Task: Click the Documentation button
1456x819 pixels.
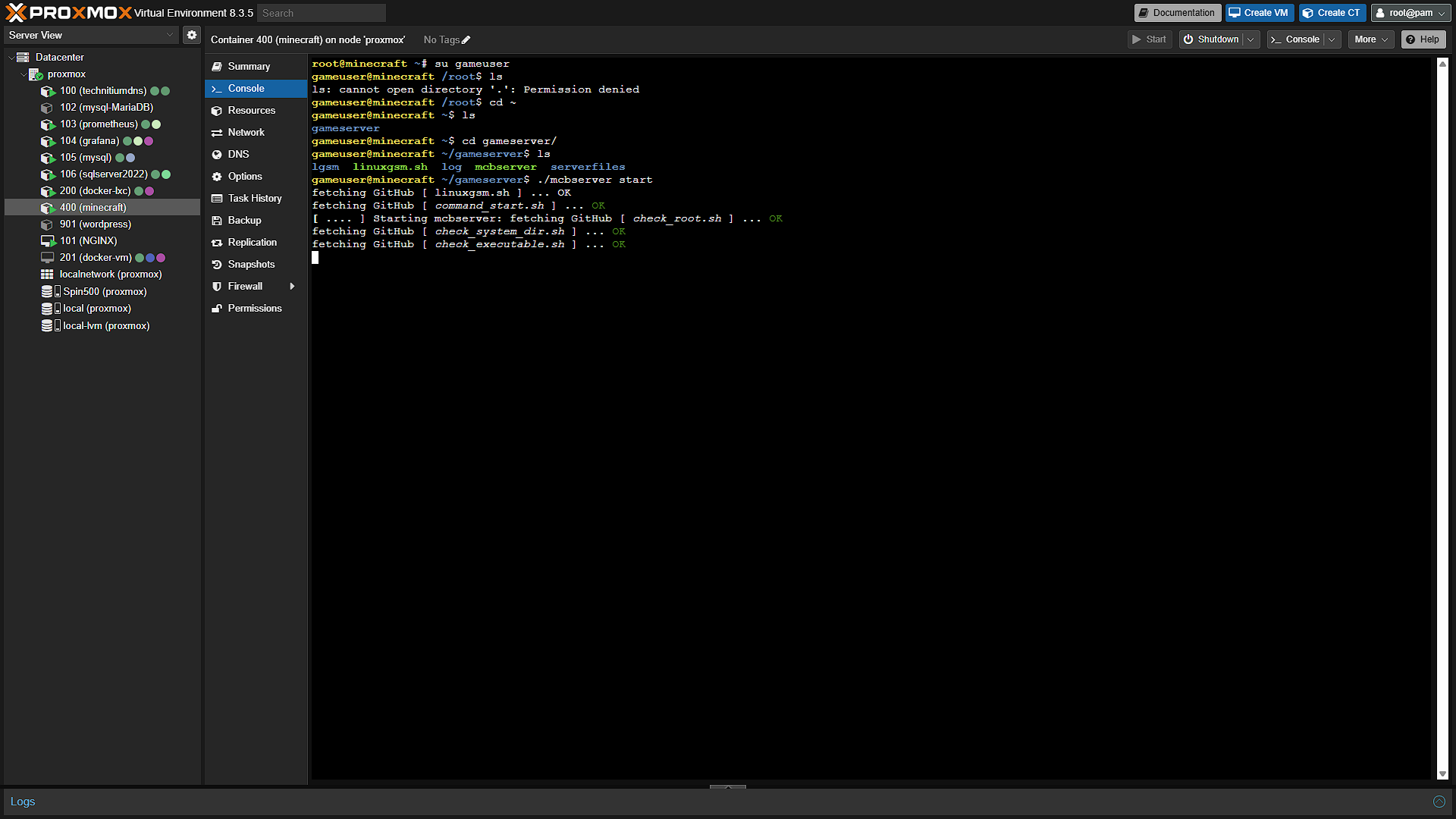Action: [x=1177, y=13]
